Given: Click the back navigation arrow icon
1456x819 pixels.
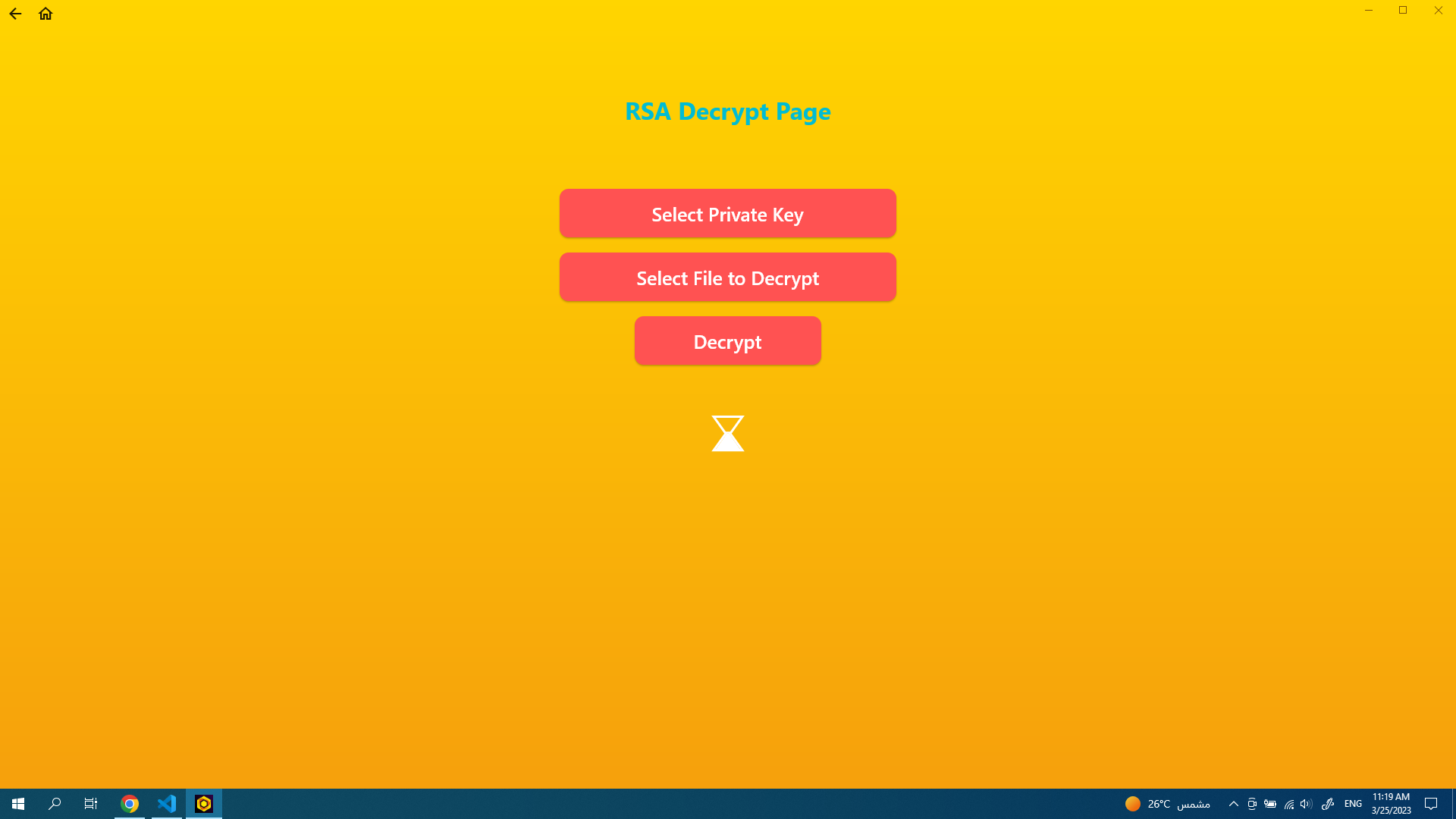Looking at the screenshot, I should 15,13.
